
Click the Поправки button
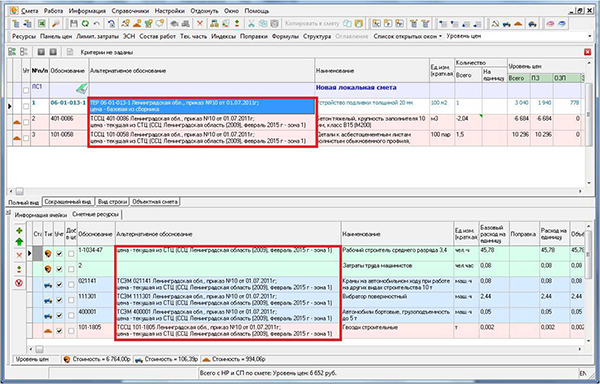pyautogui.click(x=253, y=36)
